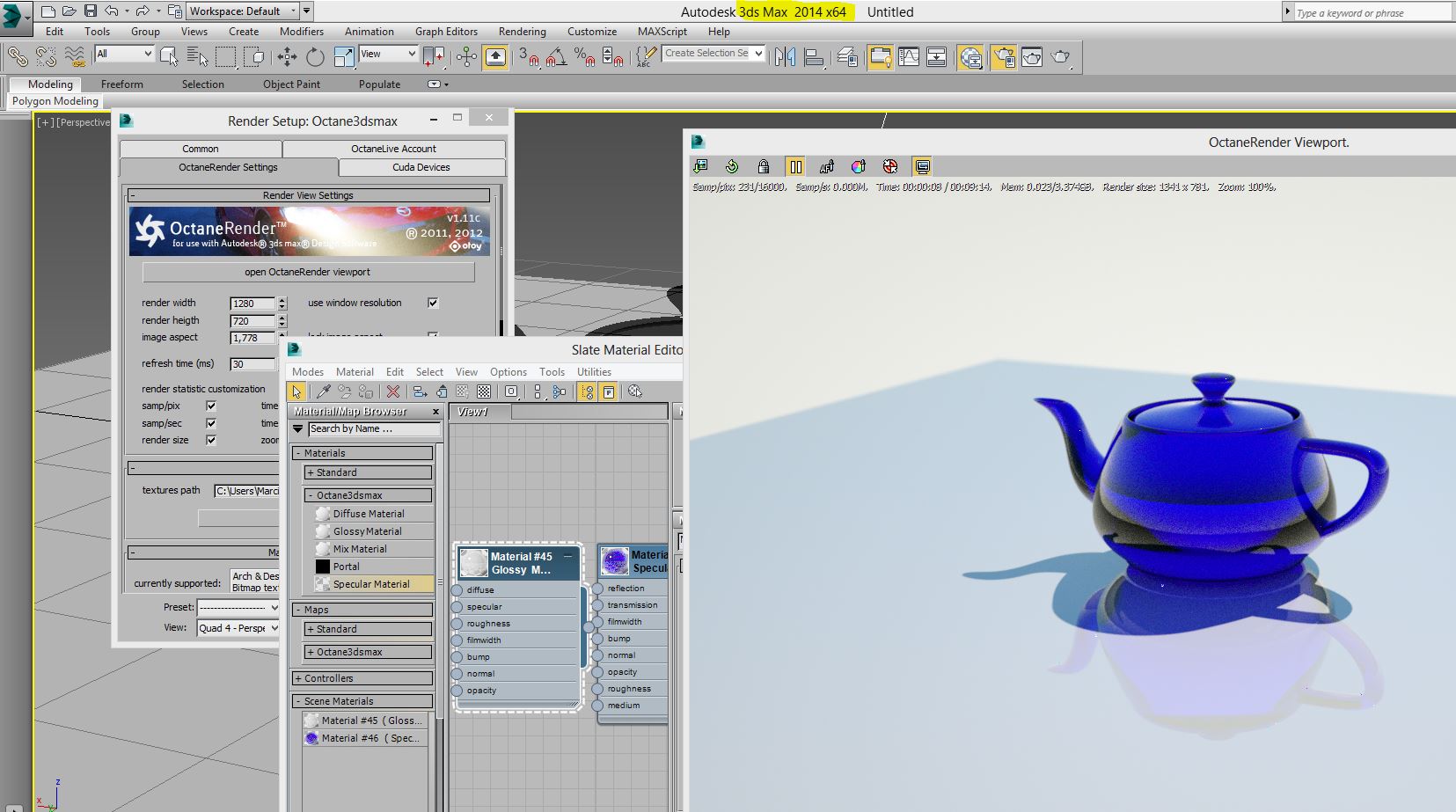Click the render width input field

[252, 304]
